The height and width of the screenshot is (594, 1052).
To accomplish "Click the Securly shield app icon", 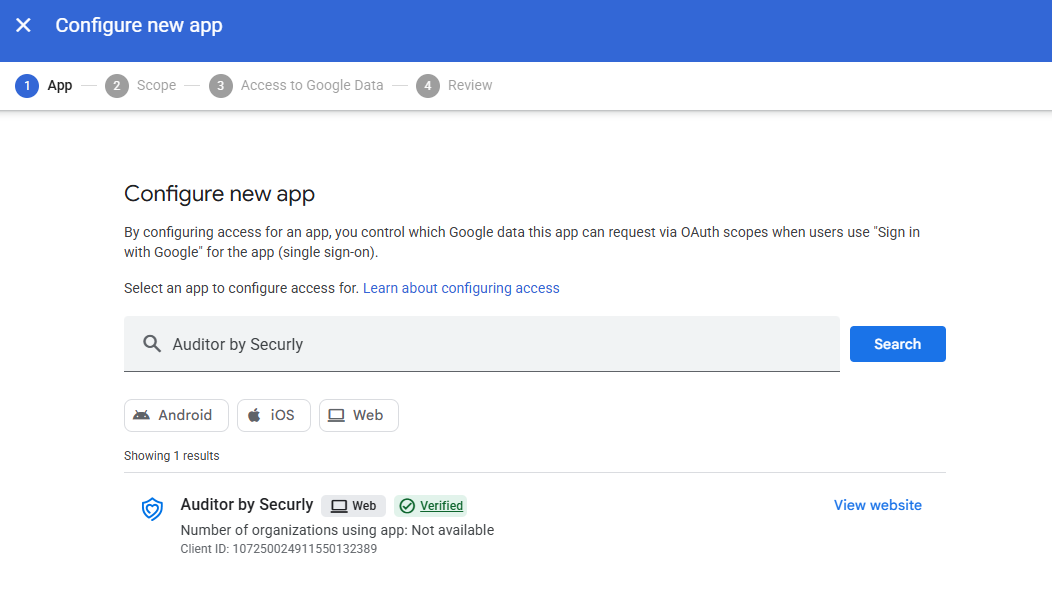I will [x=152, y=509].
